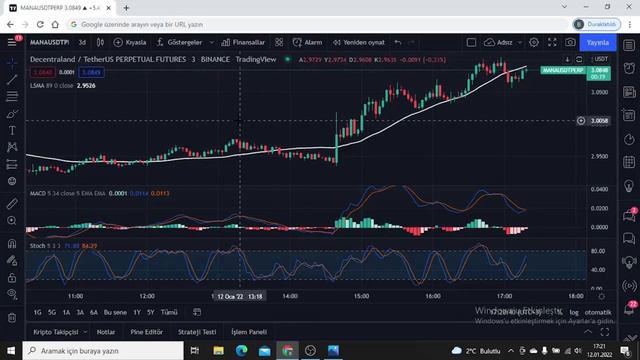Switch to the Pine Editör tab

click(x=147, y=332)
